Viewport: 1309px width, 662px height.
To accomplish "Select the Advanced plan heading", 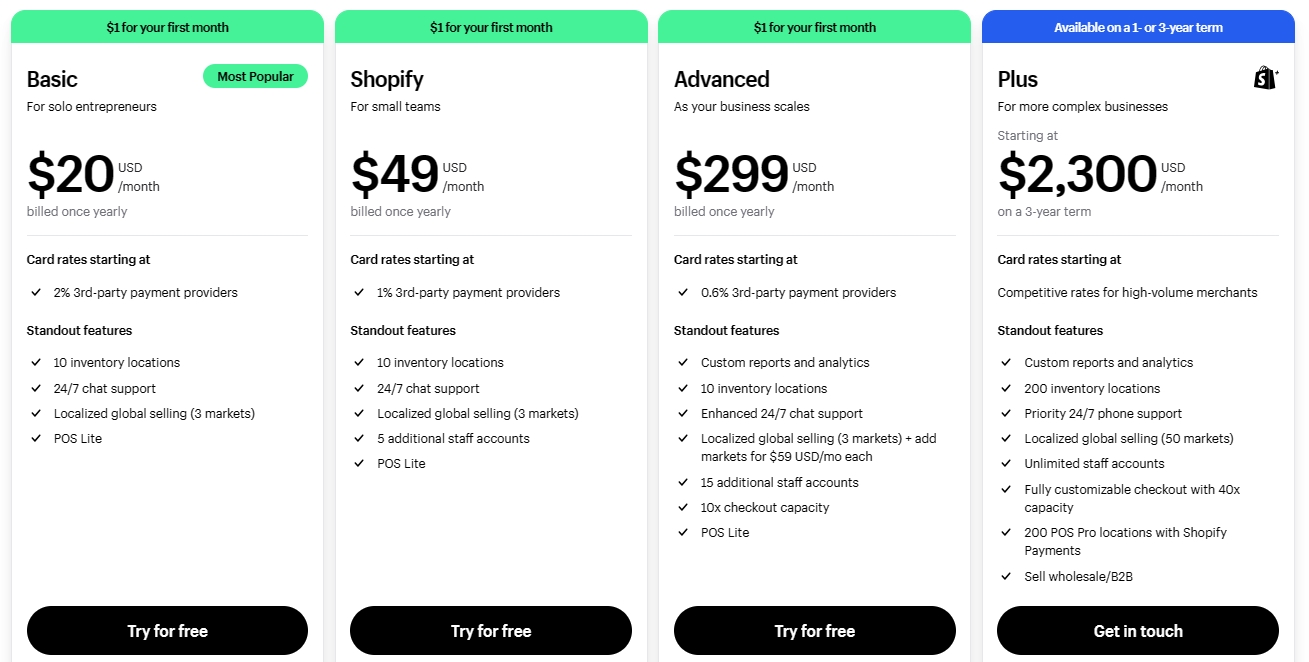I will tap(721, 79).
